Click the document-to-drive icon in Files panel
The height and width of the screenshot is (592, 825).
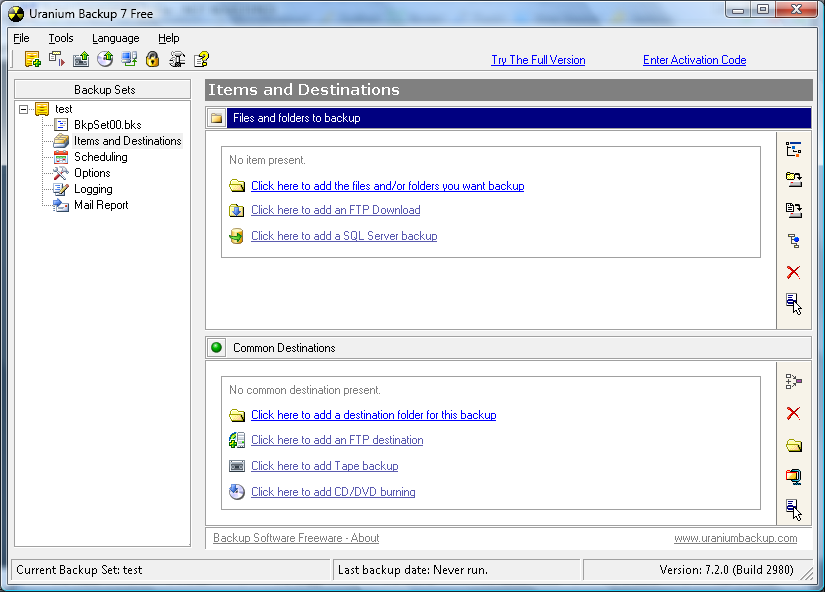[x=793, y=210]
